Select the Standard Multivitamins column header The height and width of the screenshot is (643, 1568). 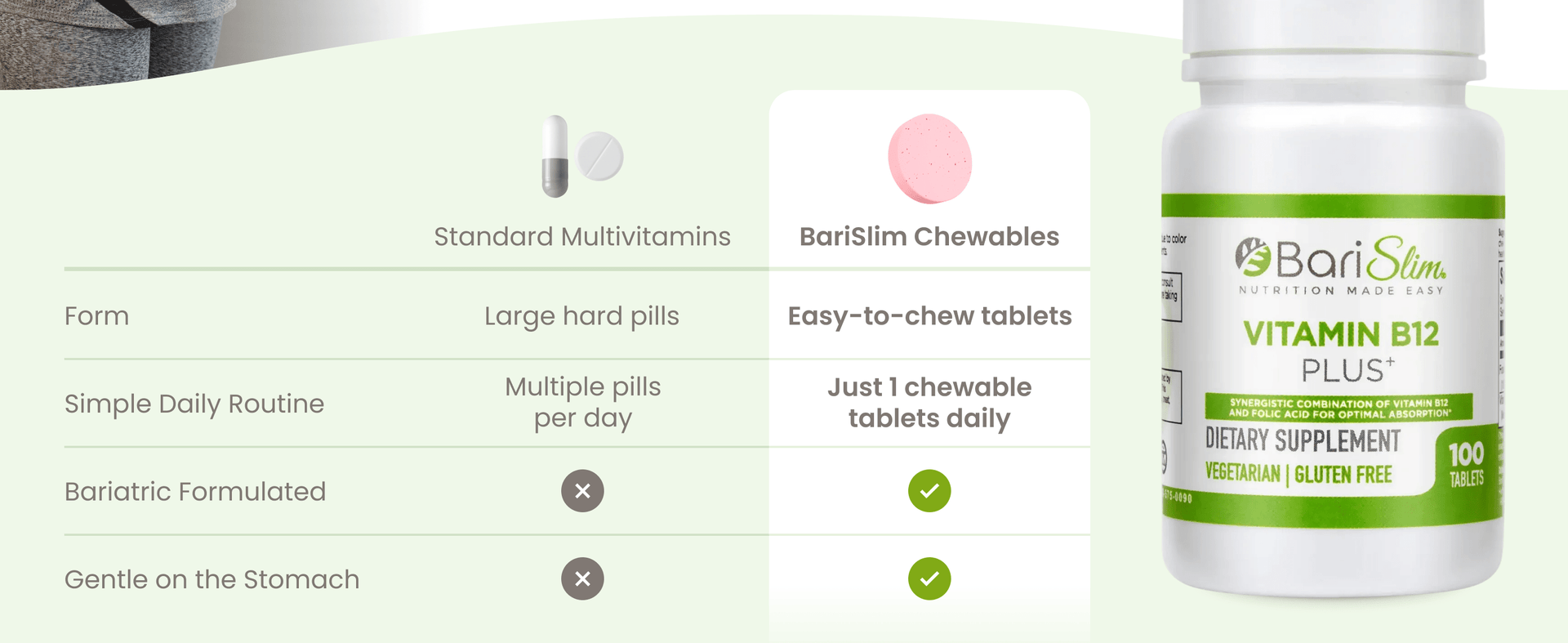(582, 237)
